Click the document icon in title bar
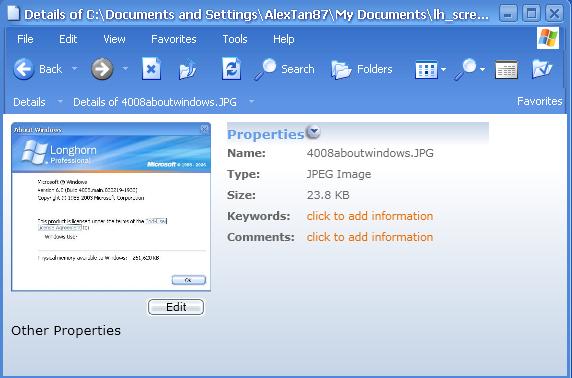Screen dimensions: 572x378 click(13, 13)
